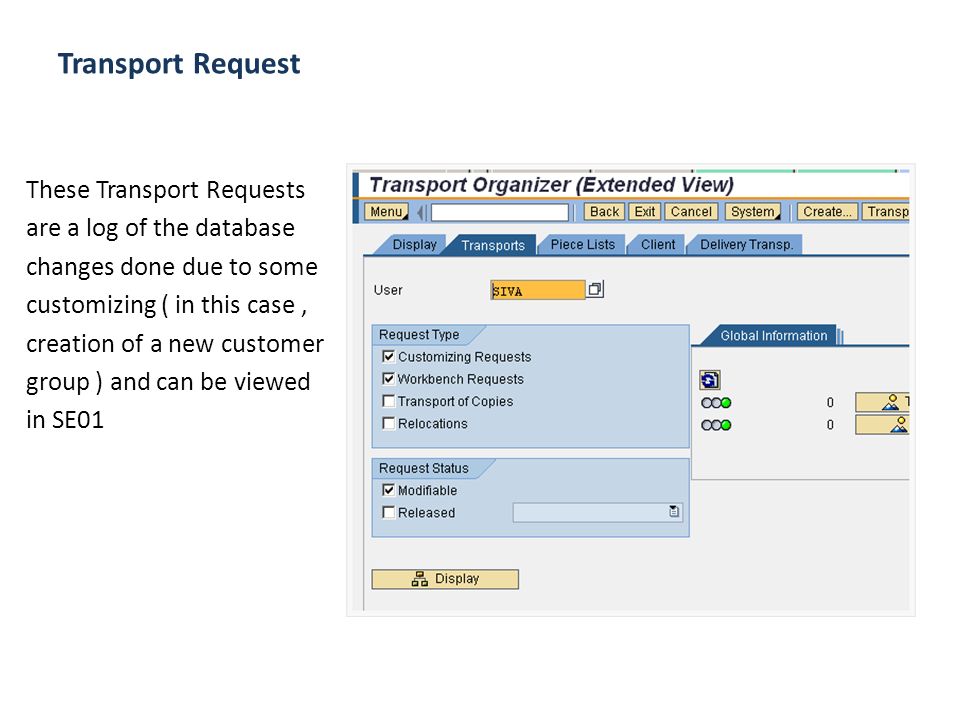
Task: Switch to the Display tab
Action: pos(414,245)
